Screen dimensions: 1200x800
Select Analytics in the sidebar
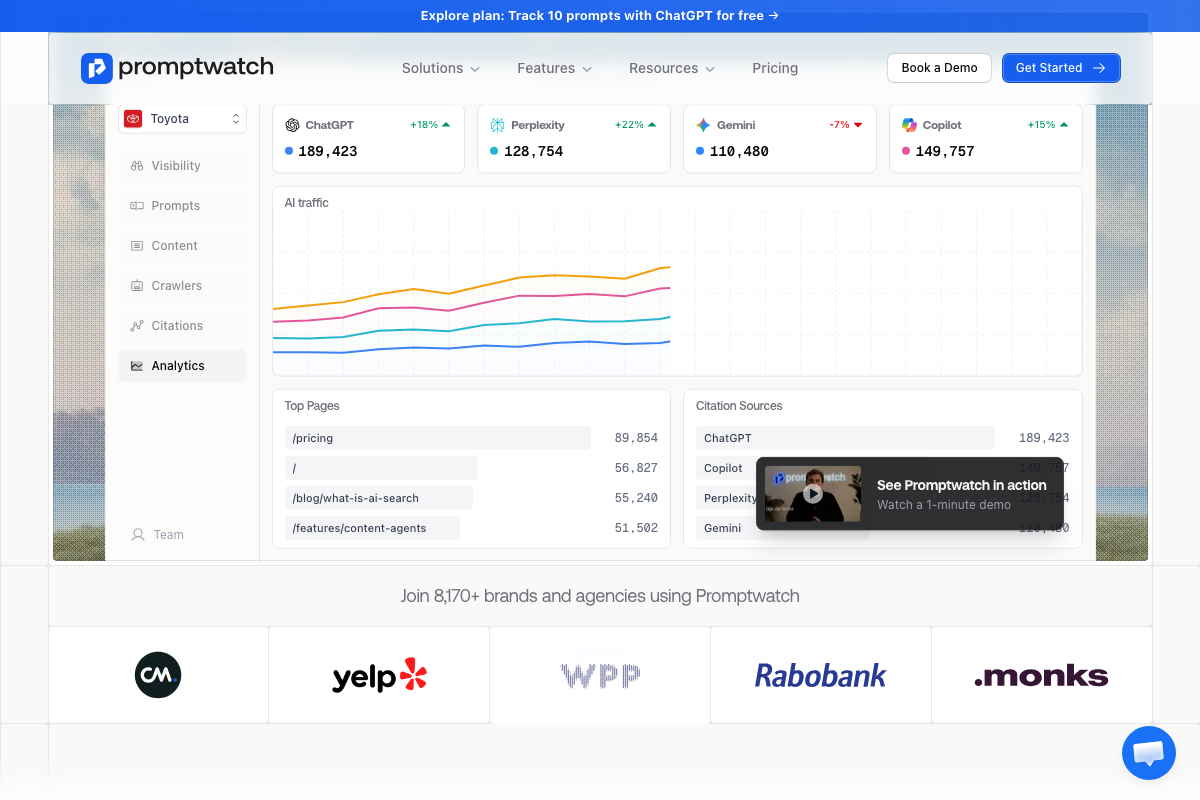point(182,366)
